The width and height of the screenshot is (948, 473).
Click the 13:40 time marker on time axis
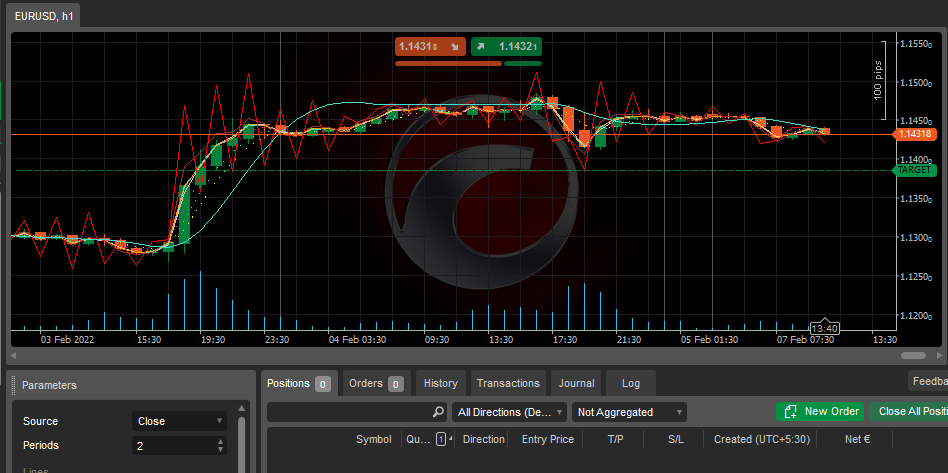[x=824, y=328]
